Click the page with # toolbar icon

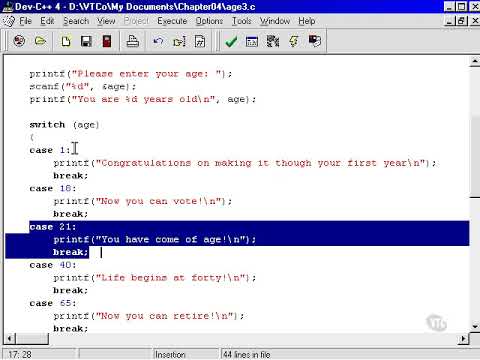coord(200,41)
